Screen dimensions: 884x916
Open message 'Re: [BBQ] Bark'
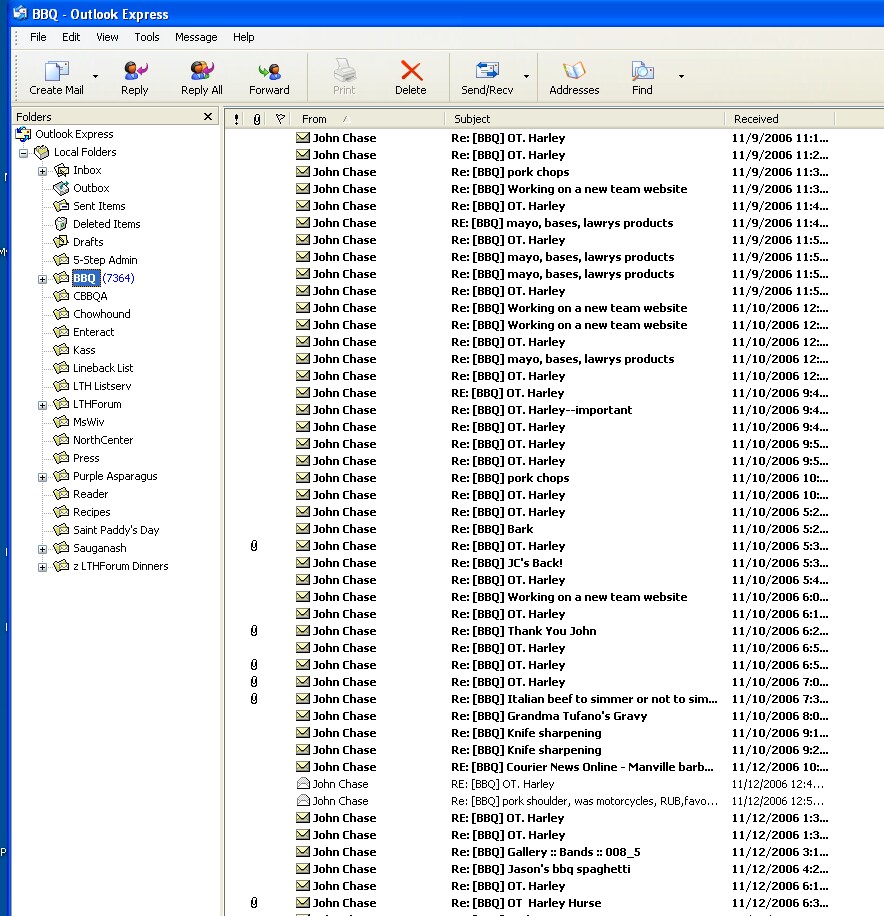[492, 529]
